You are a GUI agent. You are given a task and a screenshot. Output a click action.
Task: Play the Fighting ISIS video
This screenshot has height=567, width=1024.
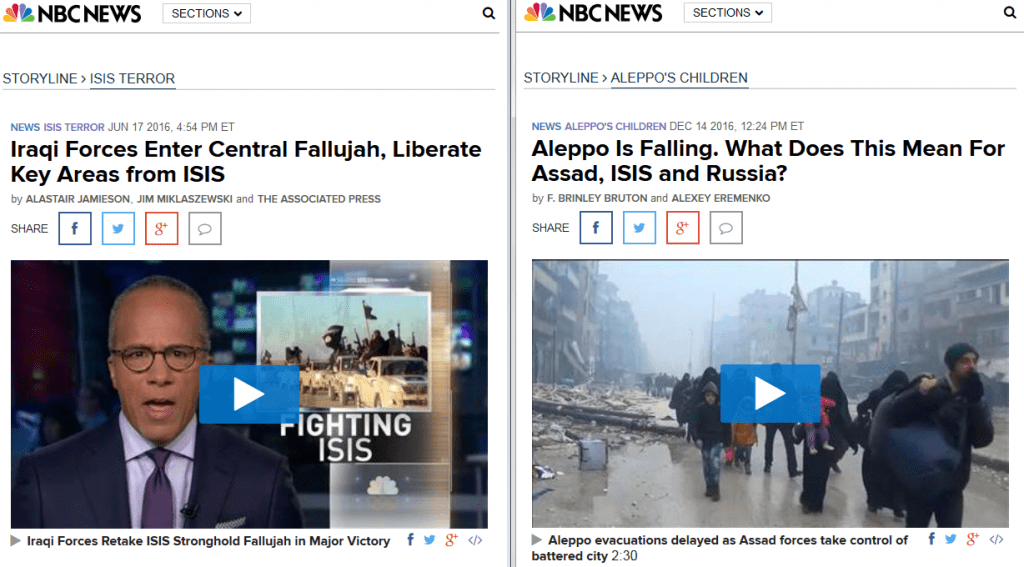point(249,395)
